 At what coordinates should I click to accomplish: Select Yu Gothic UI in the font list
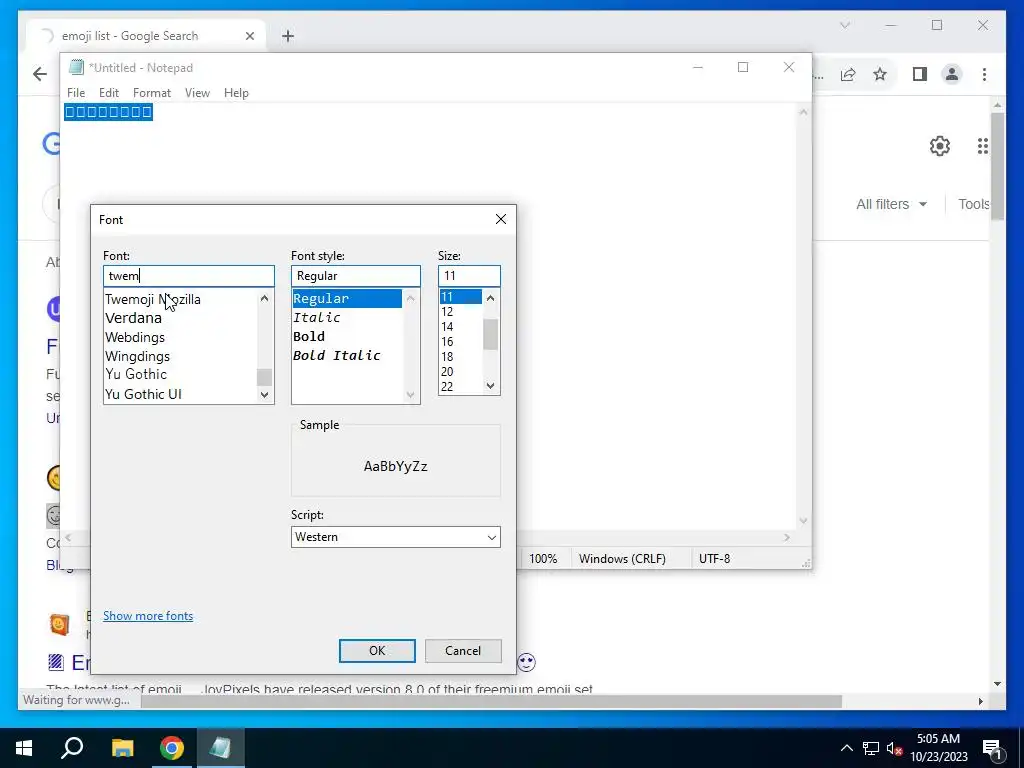[143, 394]
